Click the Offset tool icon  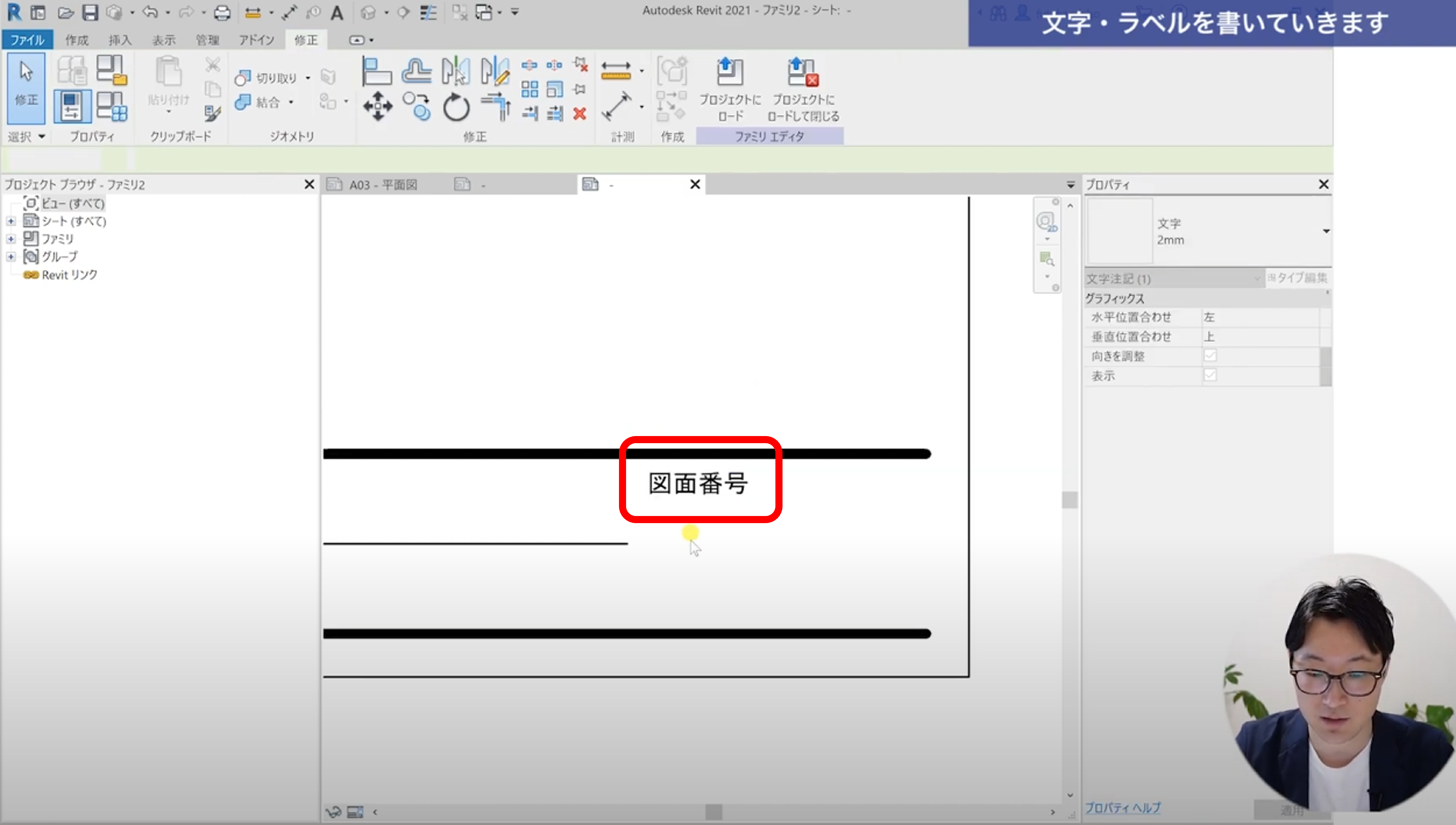pos(416,71)
